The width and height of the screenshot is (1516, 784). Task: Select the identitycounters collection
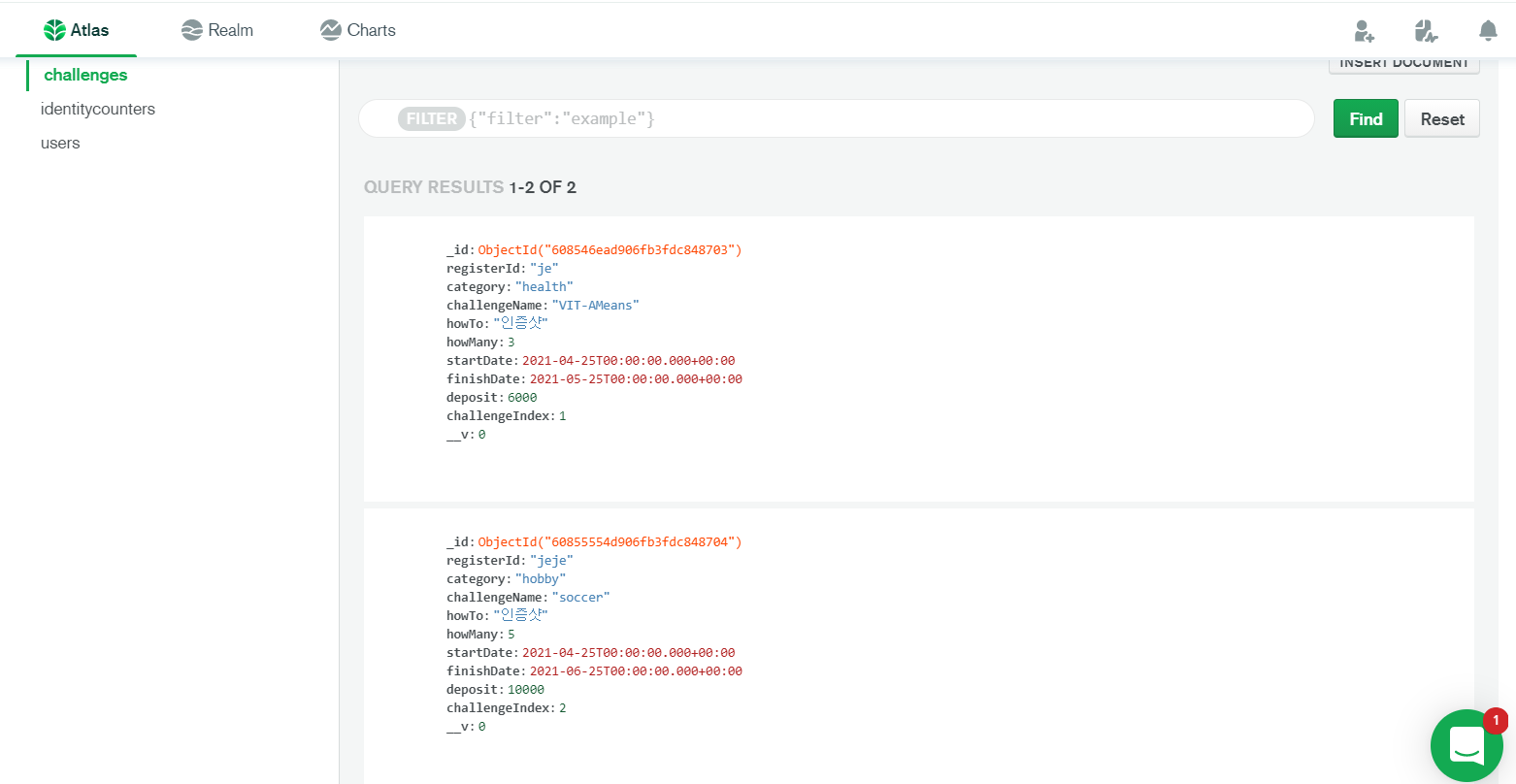click(98, 109)
